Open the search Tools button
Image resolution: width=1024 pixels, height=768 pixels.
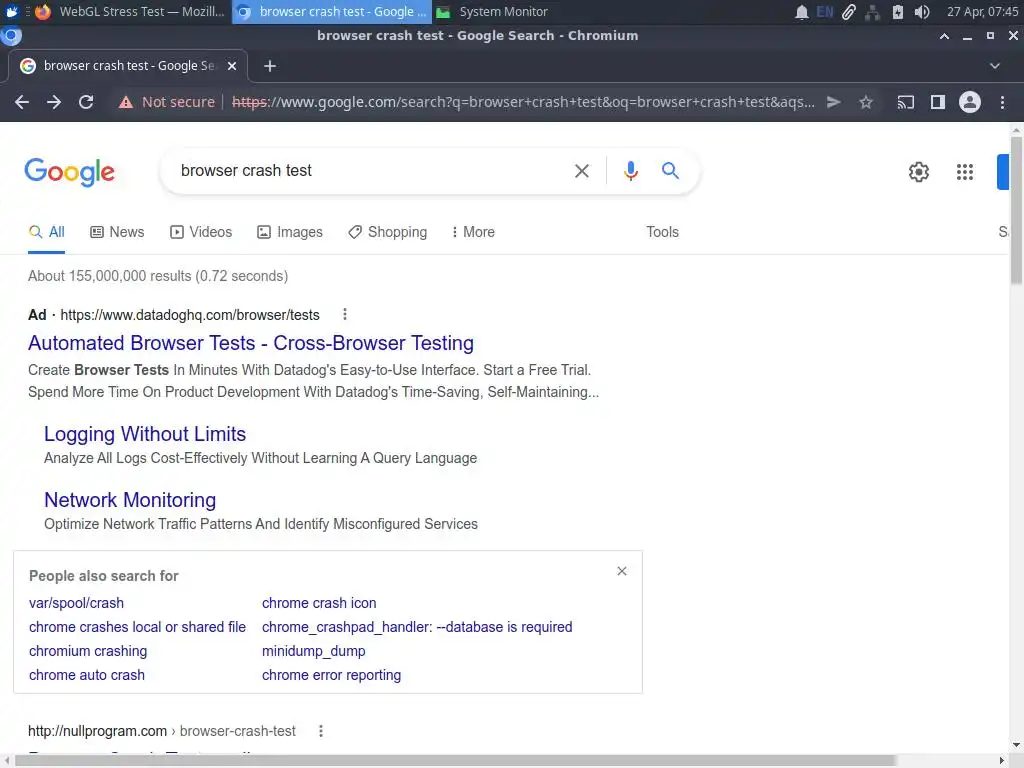click(662, 232)
